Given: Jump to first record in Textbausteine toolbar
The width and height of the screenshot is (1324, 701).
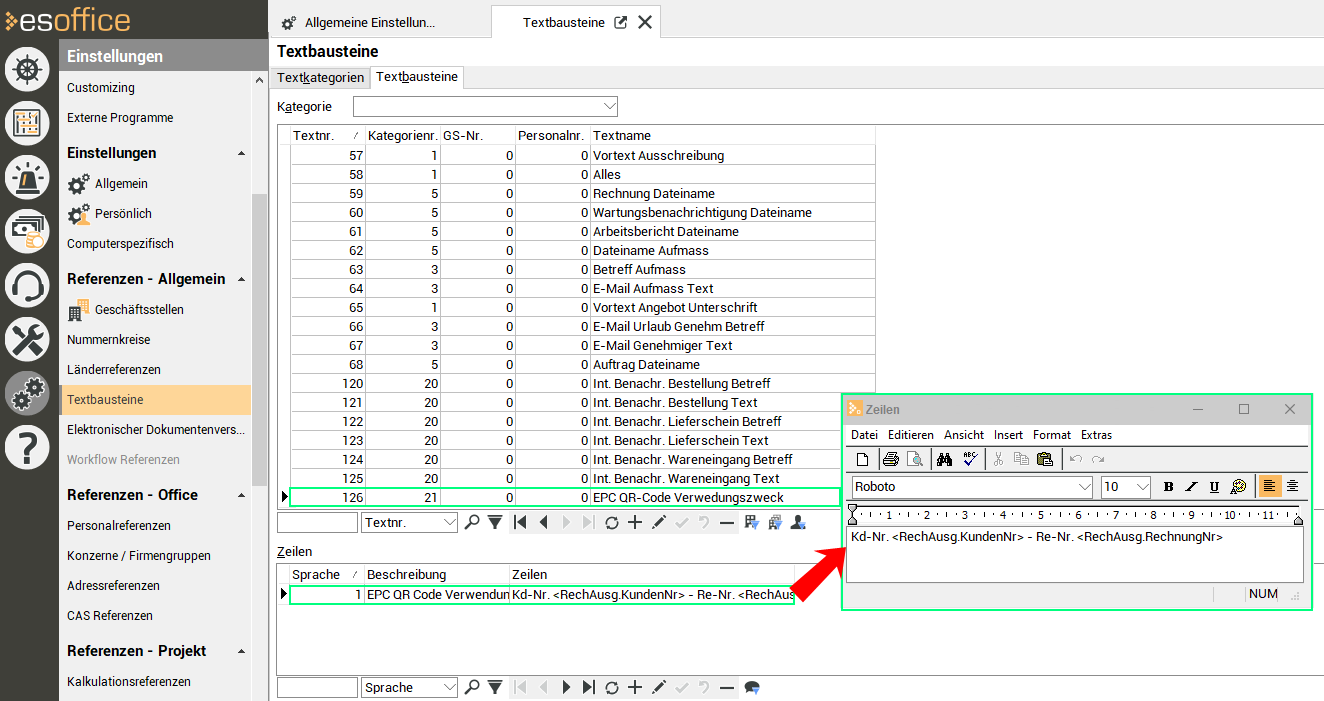Looking at the screenshot, I should pyautogui.click(x=520, y=522).
